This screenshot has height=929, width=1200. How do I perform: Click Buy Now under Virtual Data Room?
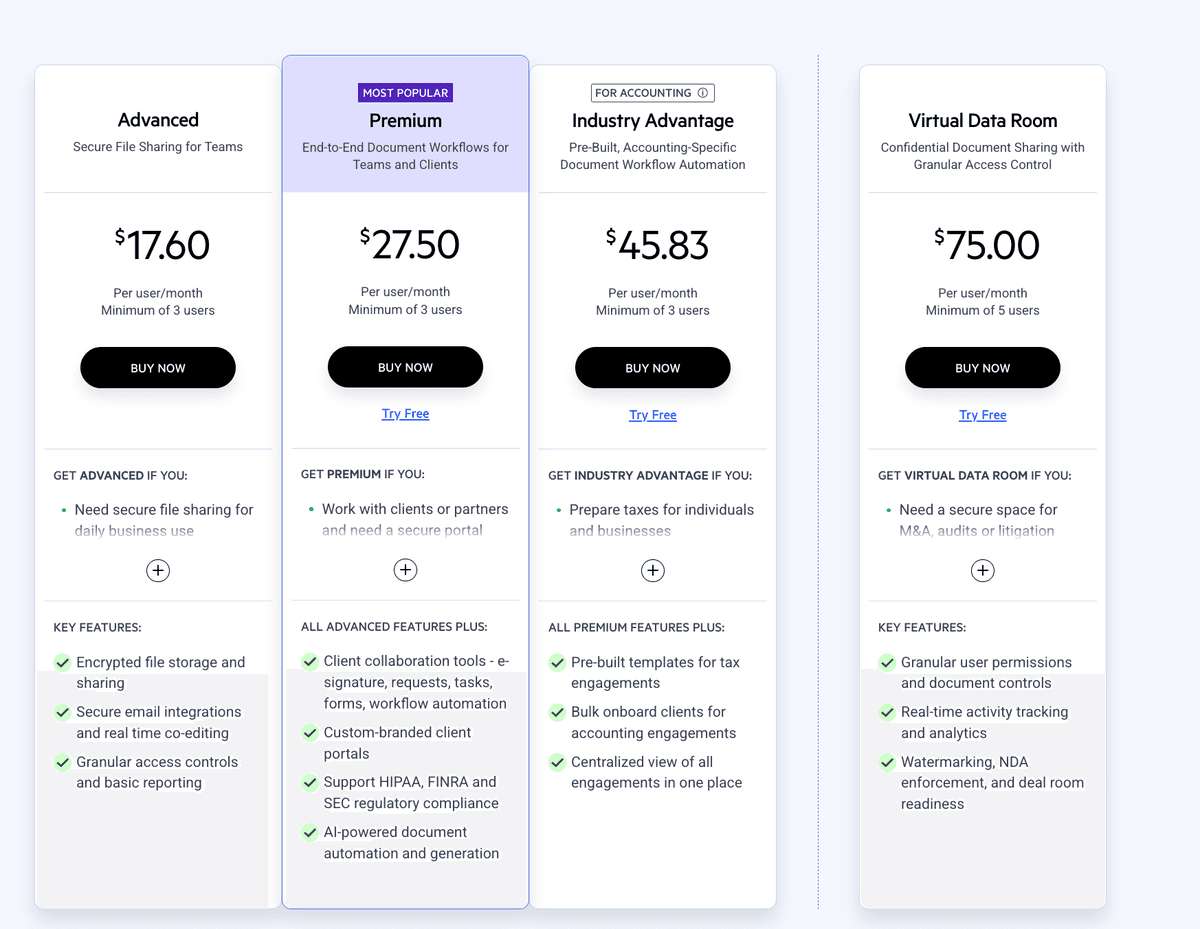click(982, 367)
